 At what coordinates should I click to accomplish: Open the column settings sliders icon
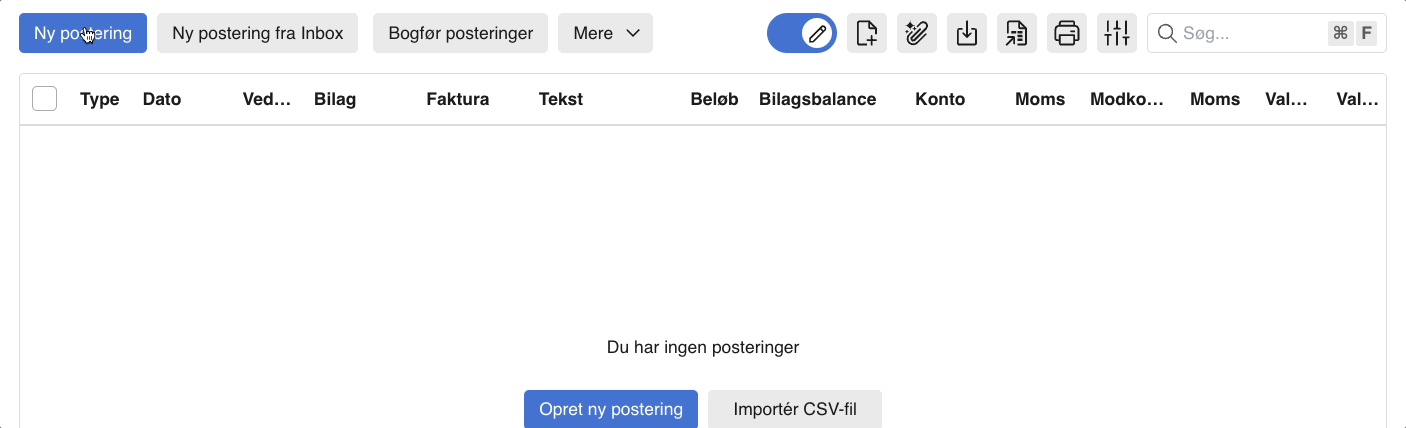1117,33
